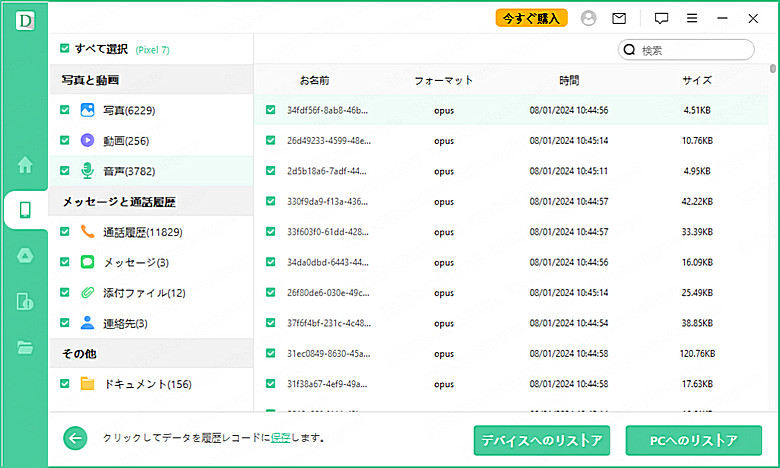Click the ドキュメント yellow folder icon
Image resolution: width=780 pixels, height=468 pixels.
pos(87,383)
